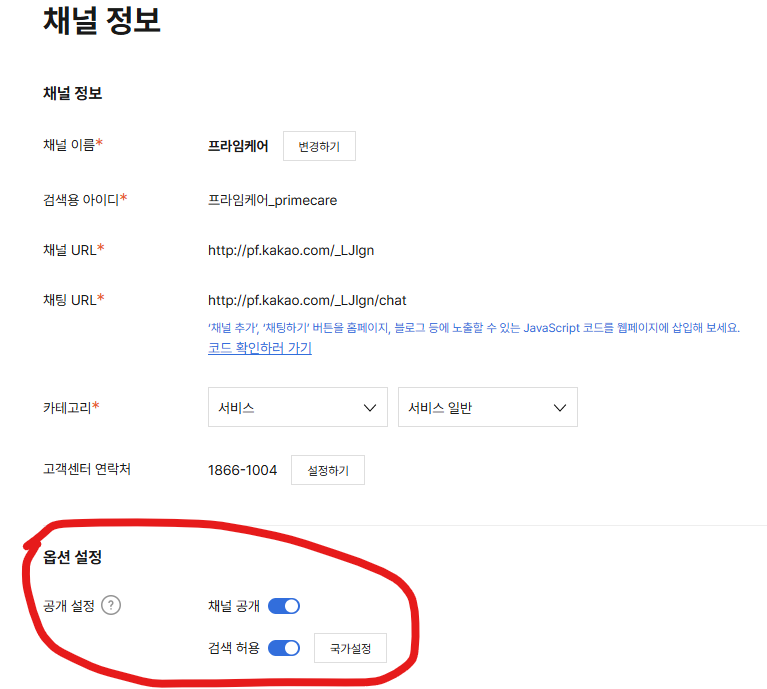
Task: Follow the 코드 확인하러 가기 link
Action: click(260, 348)
